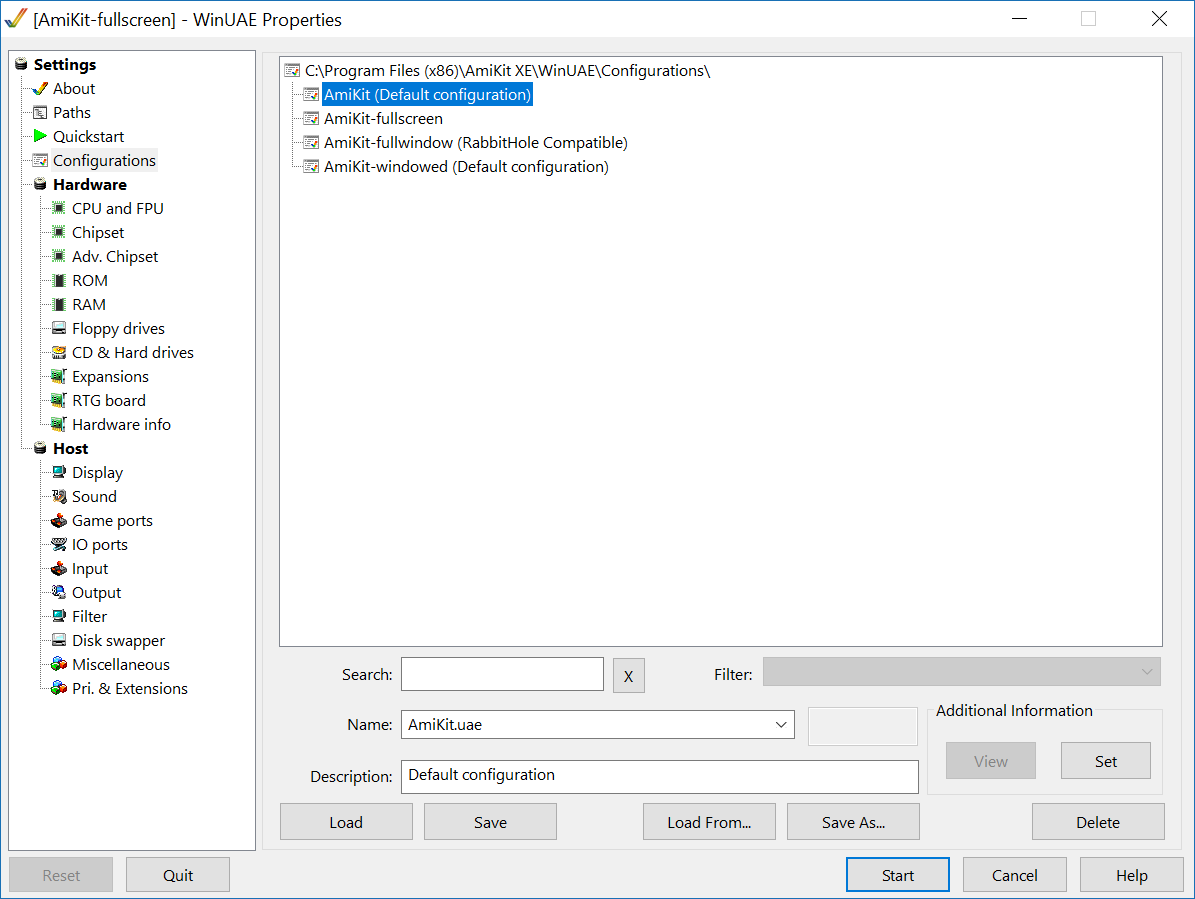Image resolution: width=1195 pixels, height=899 pixels.
Task: Open the Quickstart settings page
Action: point(88,136)
